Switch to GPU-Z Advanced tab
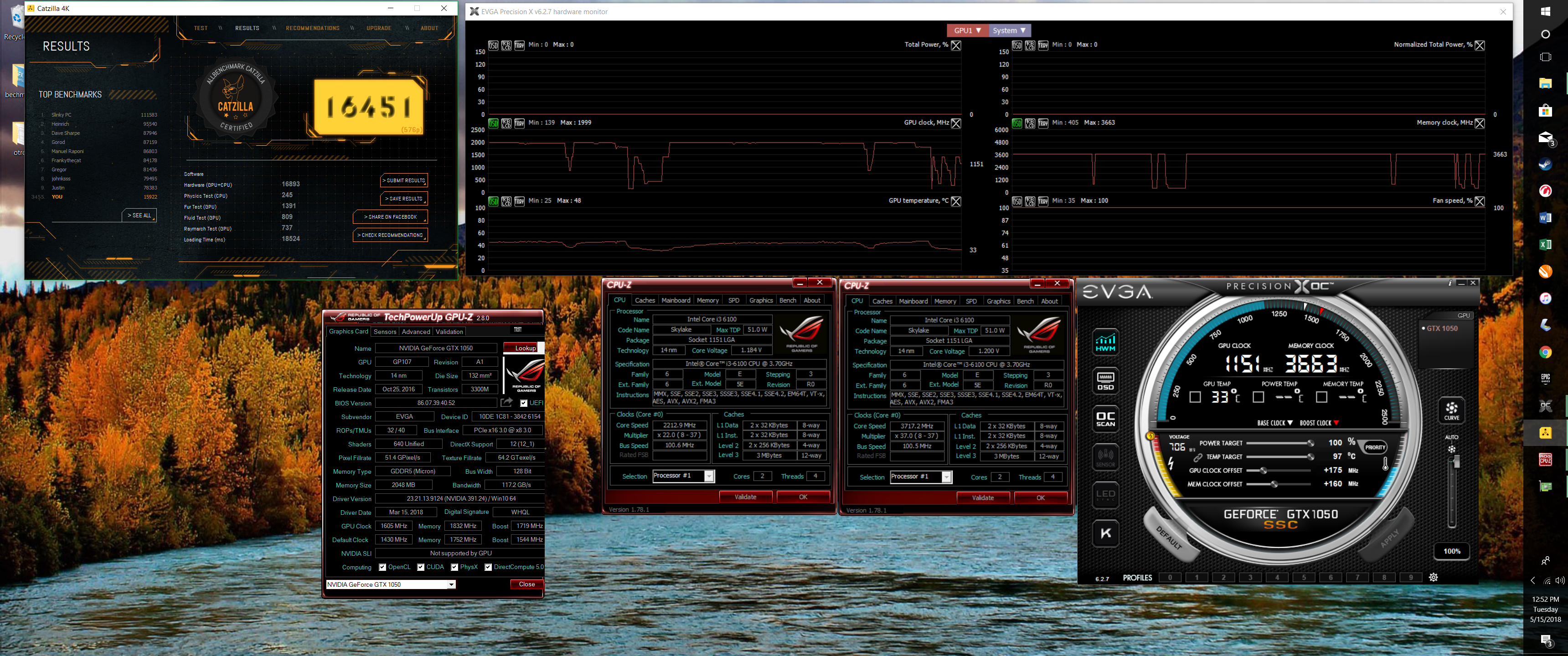Image resolution: width=1568 pixels, height=656 pixels. (416, 332)
